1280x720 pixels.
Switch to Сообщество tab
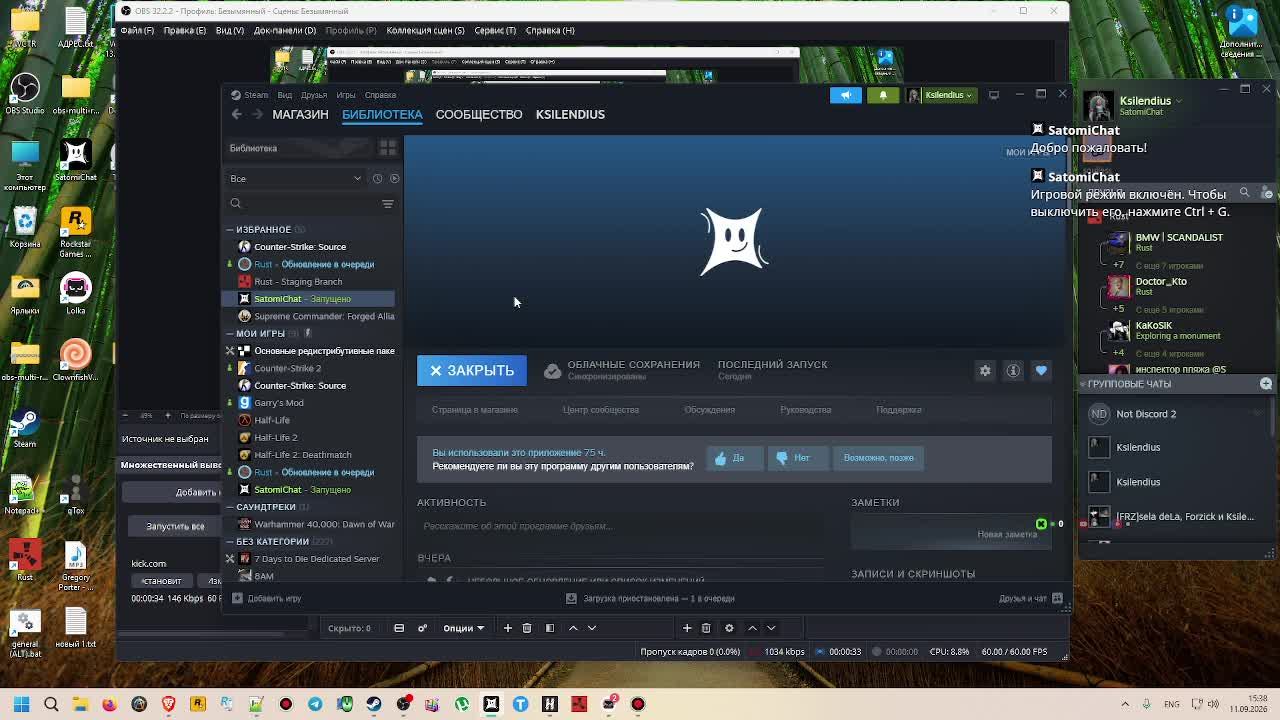click(x=479, y=114)
